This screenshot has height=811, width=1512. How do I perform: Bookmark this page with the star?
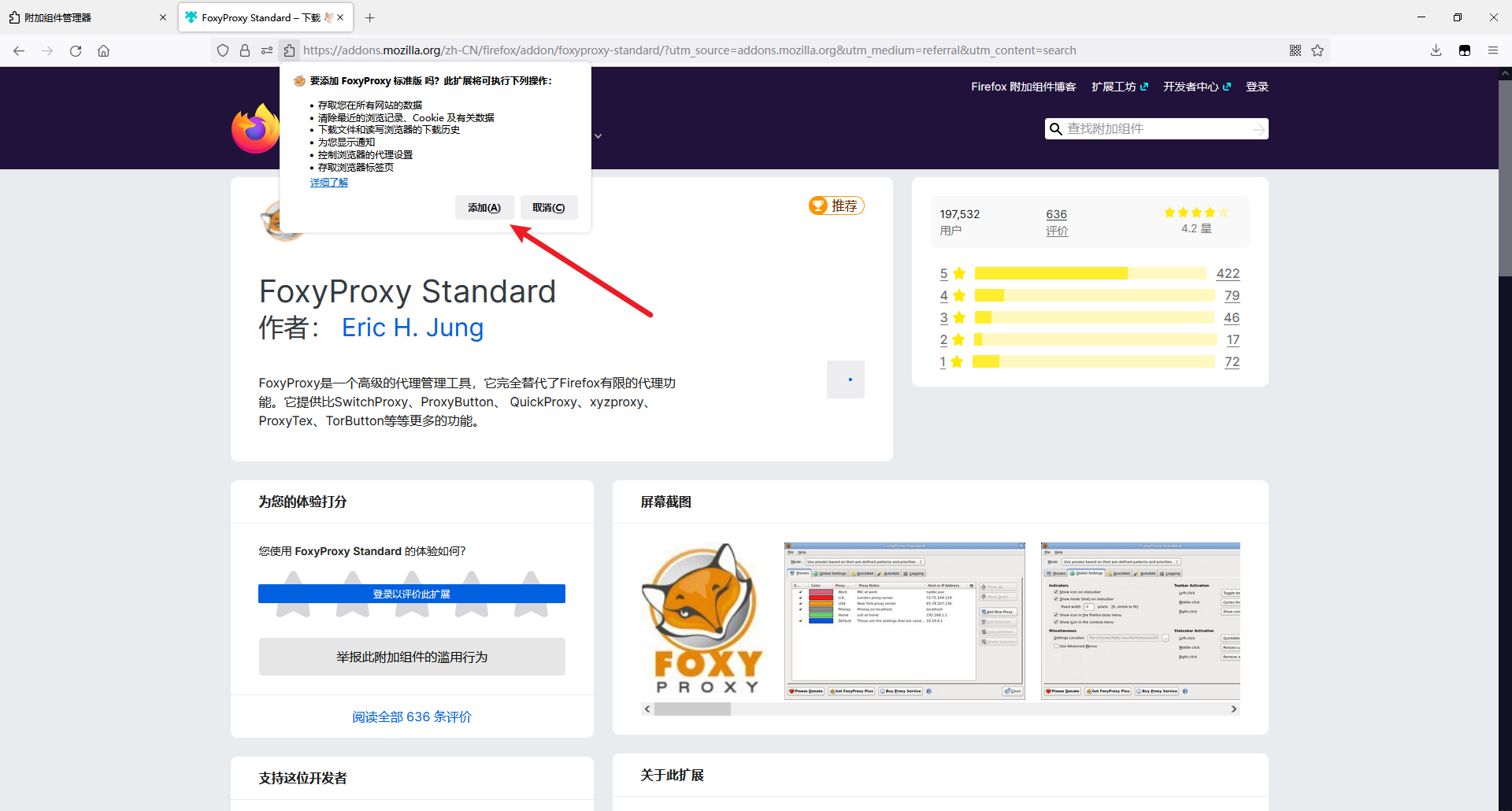(x=1317, y=50)
